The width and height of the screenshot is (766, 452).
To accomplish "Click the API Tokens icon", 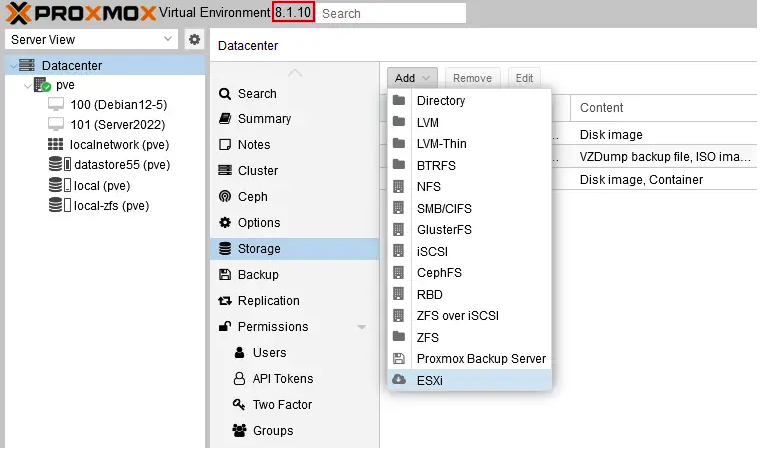I will pos(239,378).
